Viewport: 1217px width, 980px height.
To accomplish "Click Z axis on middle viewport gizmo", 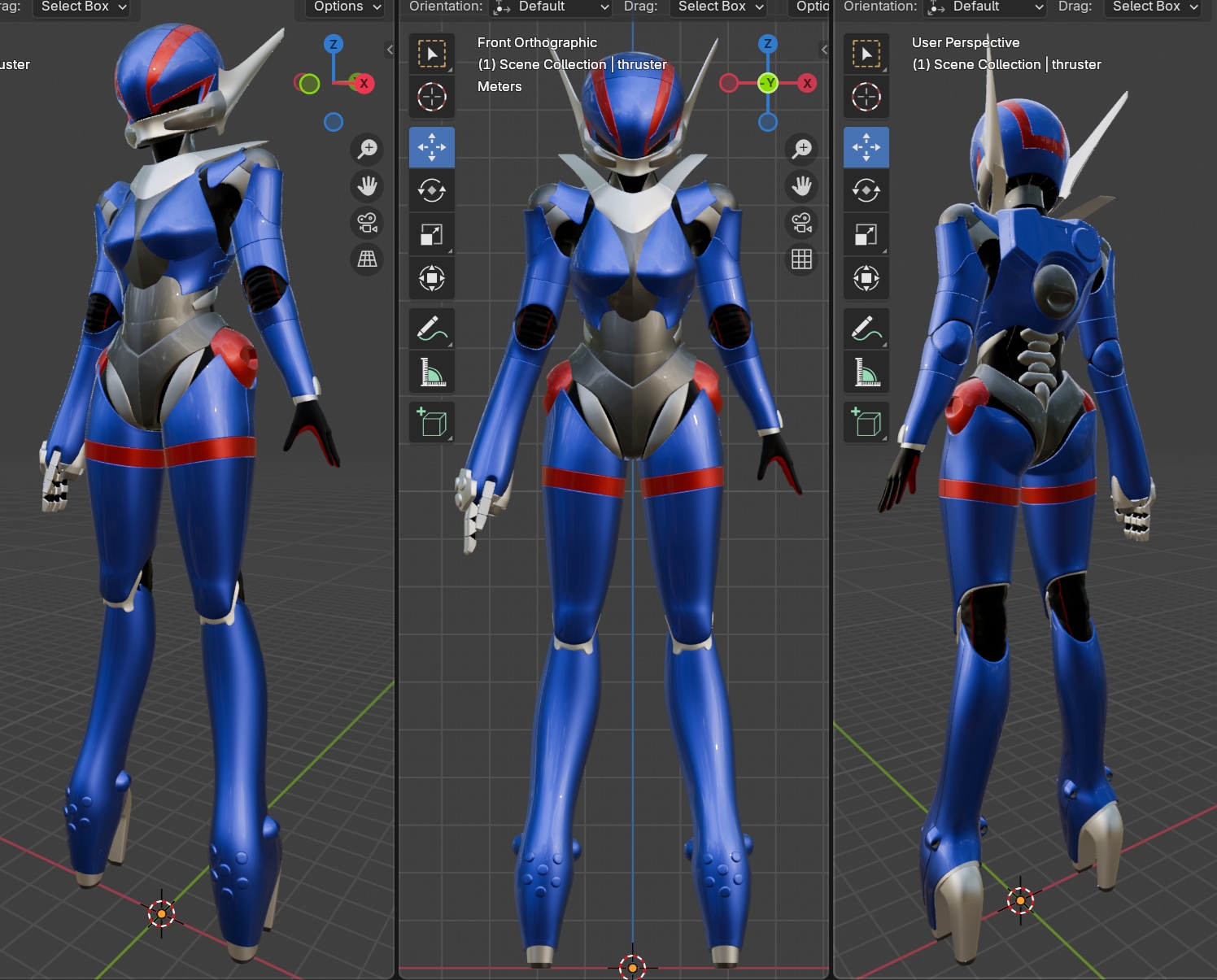I will pos(768,44).
